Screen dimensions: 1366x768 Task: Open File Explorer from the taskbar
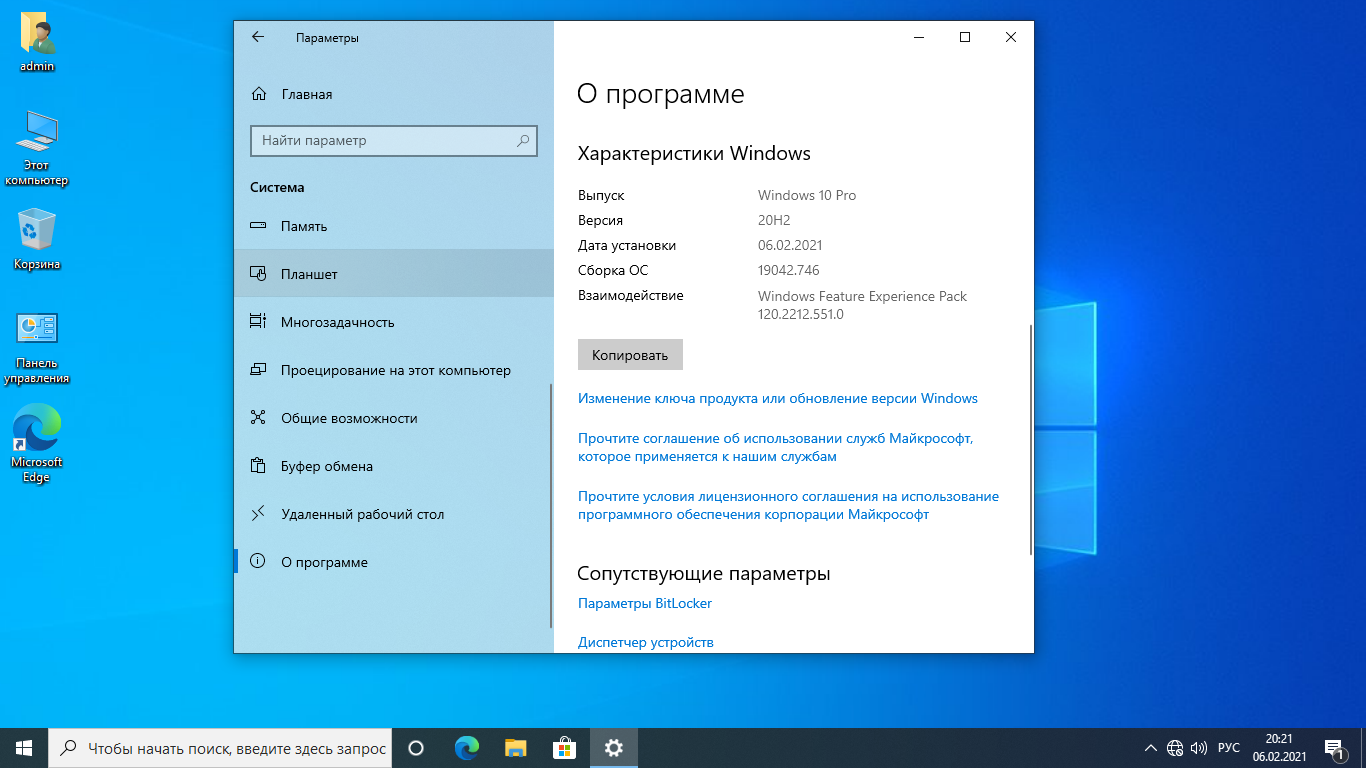[515, 748]
